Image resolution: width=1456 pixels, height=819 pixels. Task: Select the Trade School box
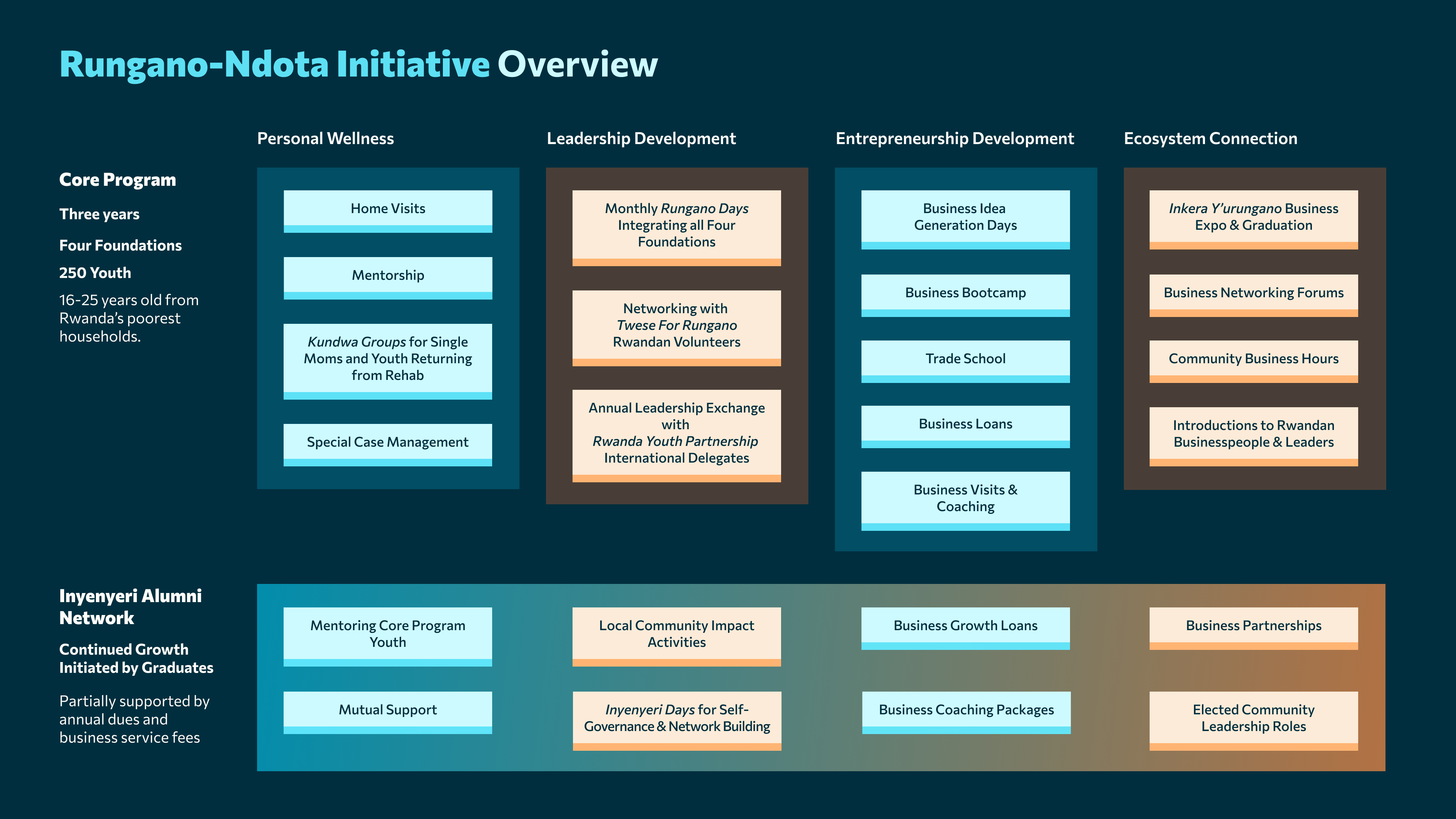(x=965, y=360)
